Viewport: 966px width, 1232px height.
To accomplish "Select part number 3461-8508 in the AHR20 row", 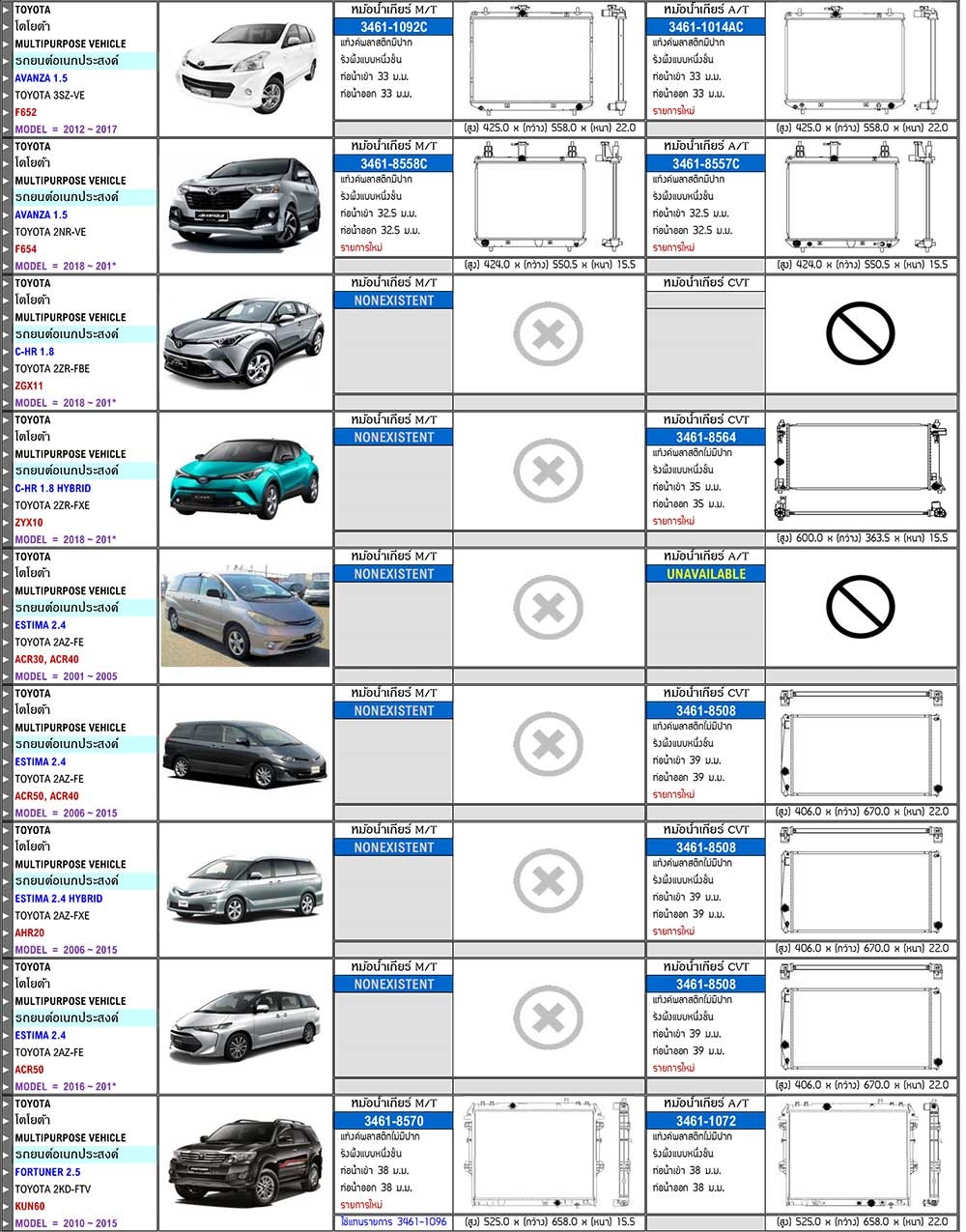I will [705, 847].
